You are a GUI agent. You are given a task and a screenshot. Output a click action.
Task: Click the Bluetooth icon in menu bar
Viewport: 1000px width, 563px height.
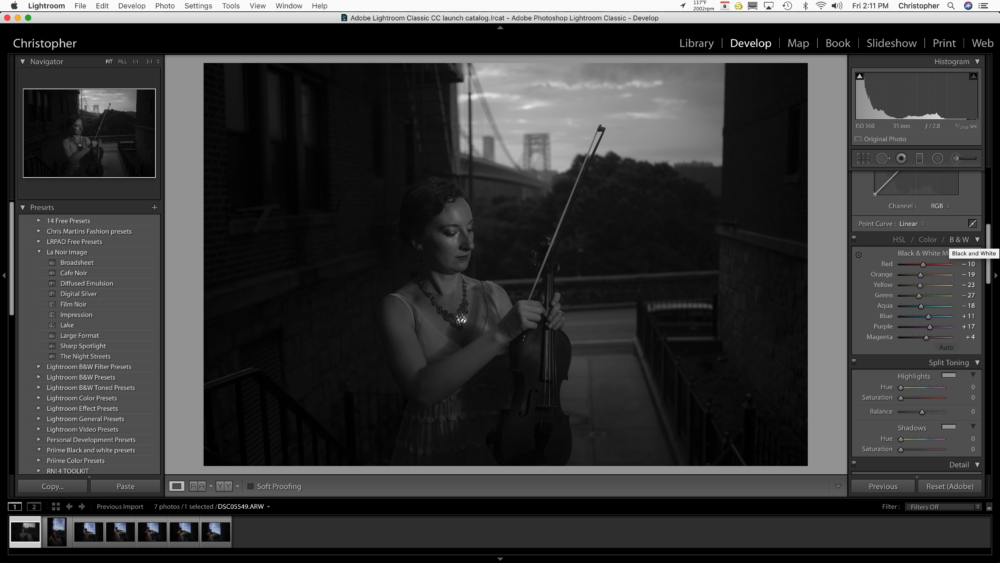coord(805,6)
